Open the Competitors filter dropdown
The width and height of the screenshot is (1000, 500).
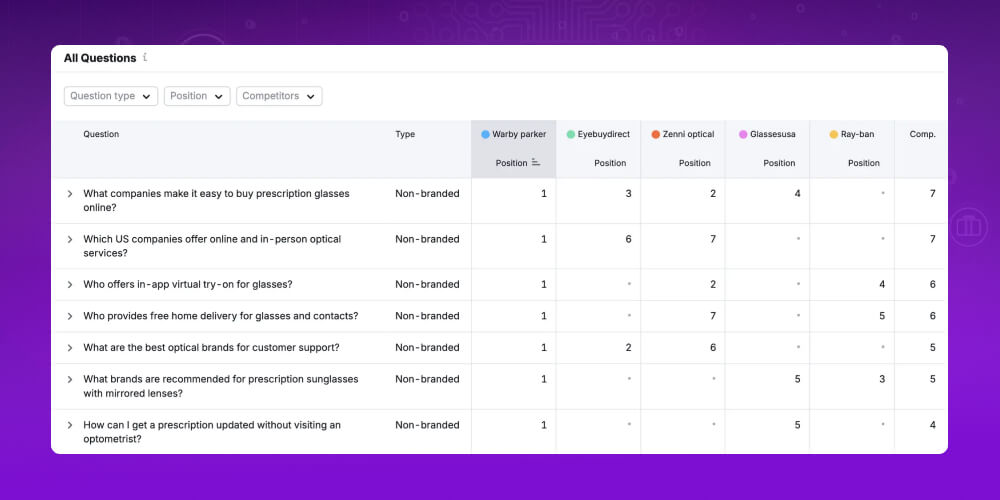(279, 96)
